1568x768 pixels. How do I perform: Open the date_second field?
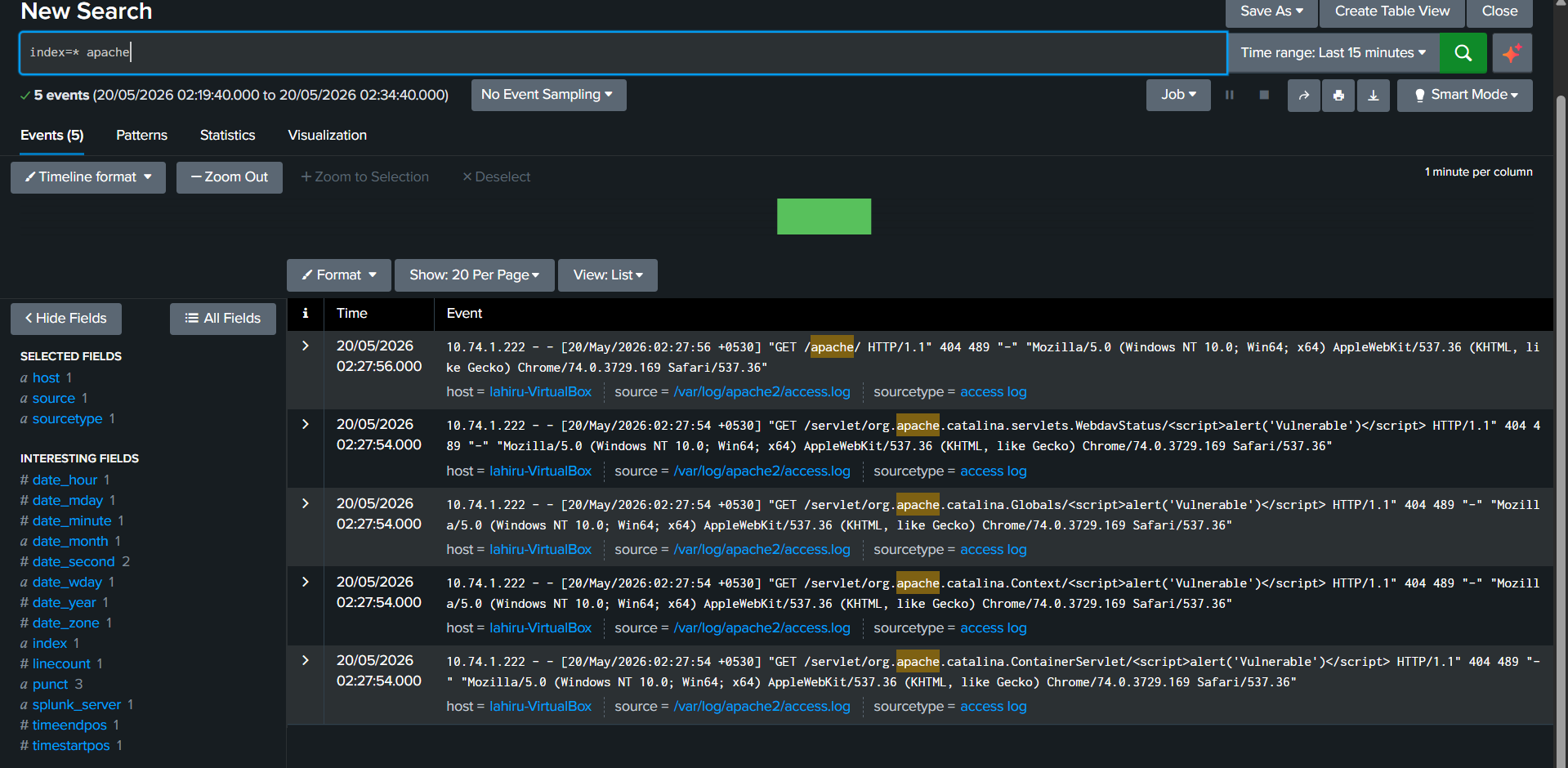[x=74, y=562]
